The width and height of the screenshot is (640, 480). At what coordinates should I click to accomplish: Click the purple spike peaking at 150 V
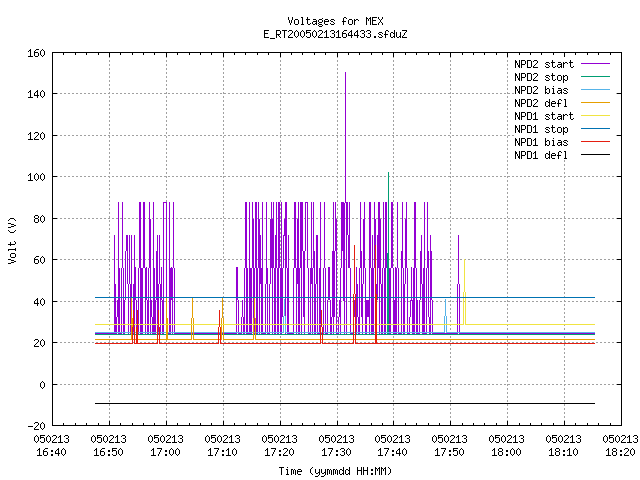point(345,135)
